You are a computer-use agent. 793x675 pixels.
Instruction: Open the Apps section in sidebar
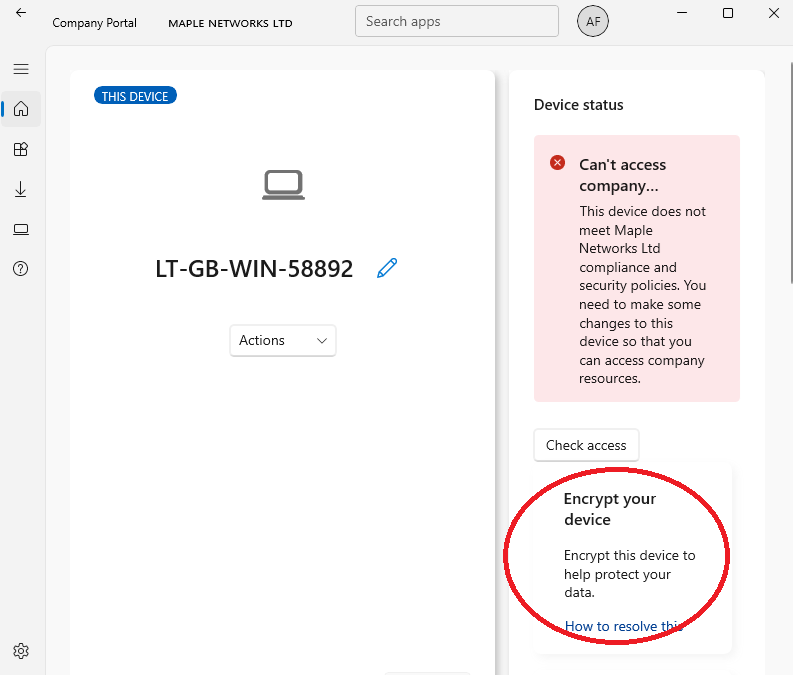[21, 149]
